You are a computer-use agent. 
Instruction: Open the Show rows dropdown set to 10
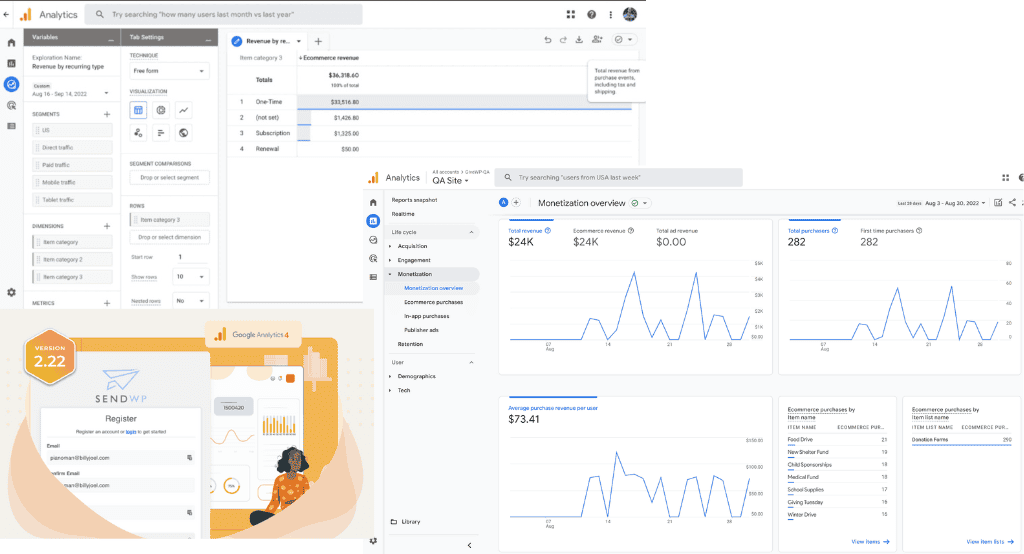click(x=190, y=277)
